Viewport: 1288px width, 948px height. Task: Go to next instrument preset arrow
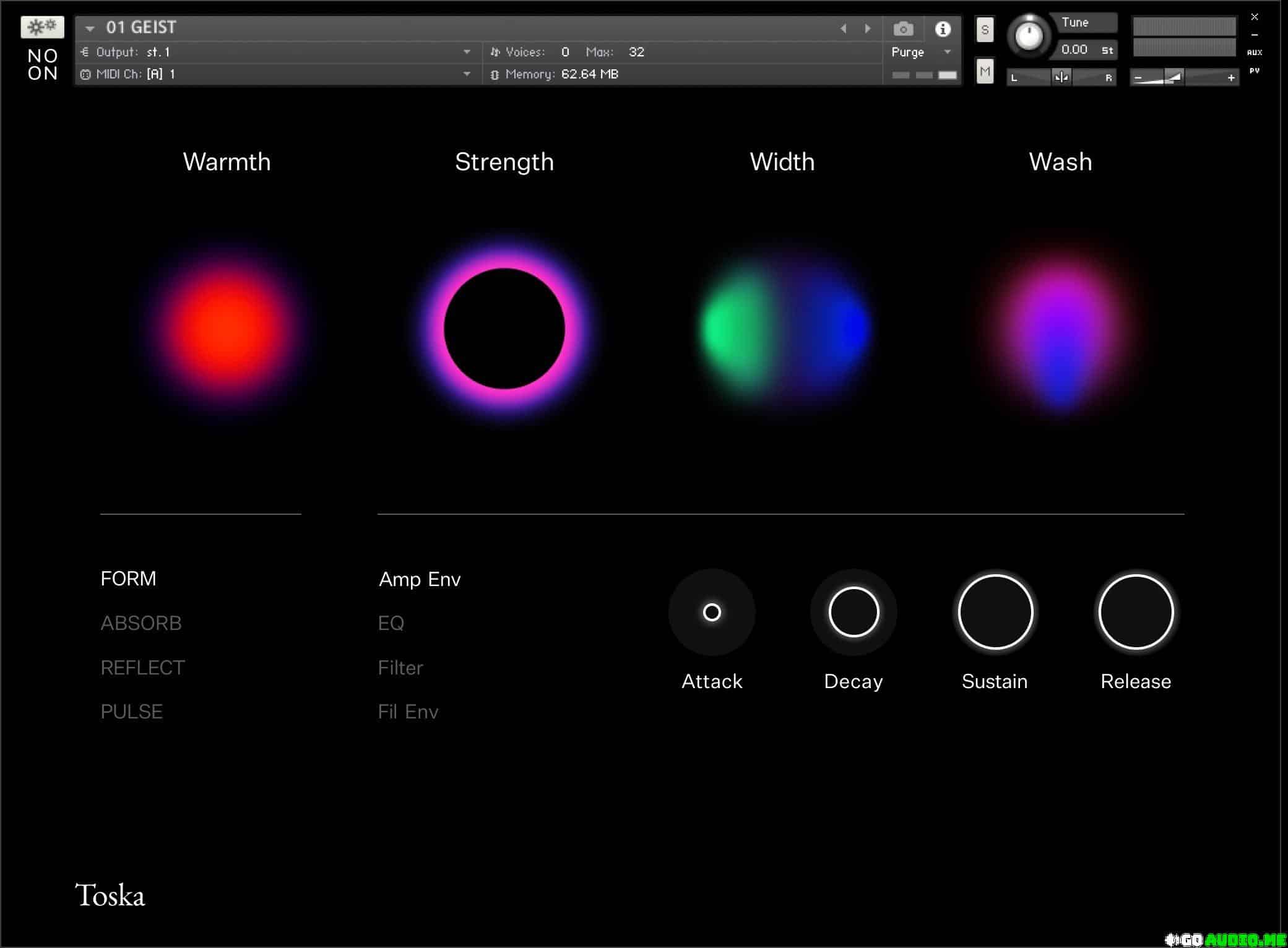point(868,28)
